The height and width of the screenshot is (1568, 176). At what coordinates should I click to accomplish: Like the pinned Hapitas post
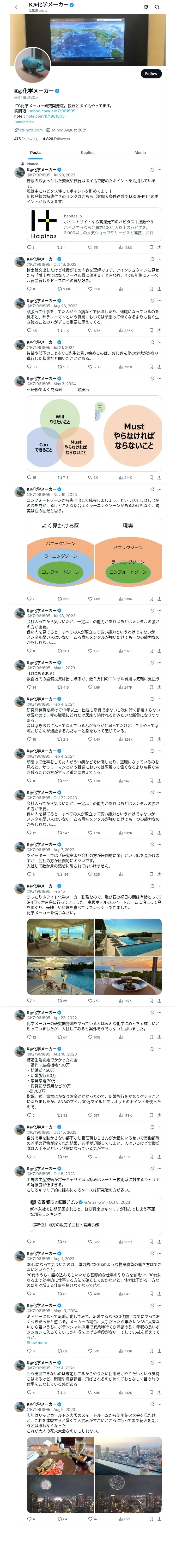(x=90, y=247)
